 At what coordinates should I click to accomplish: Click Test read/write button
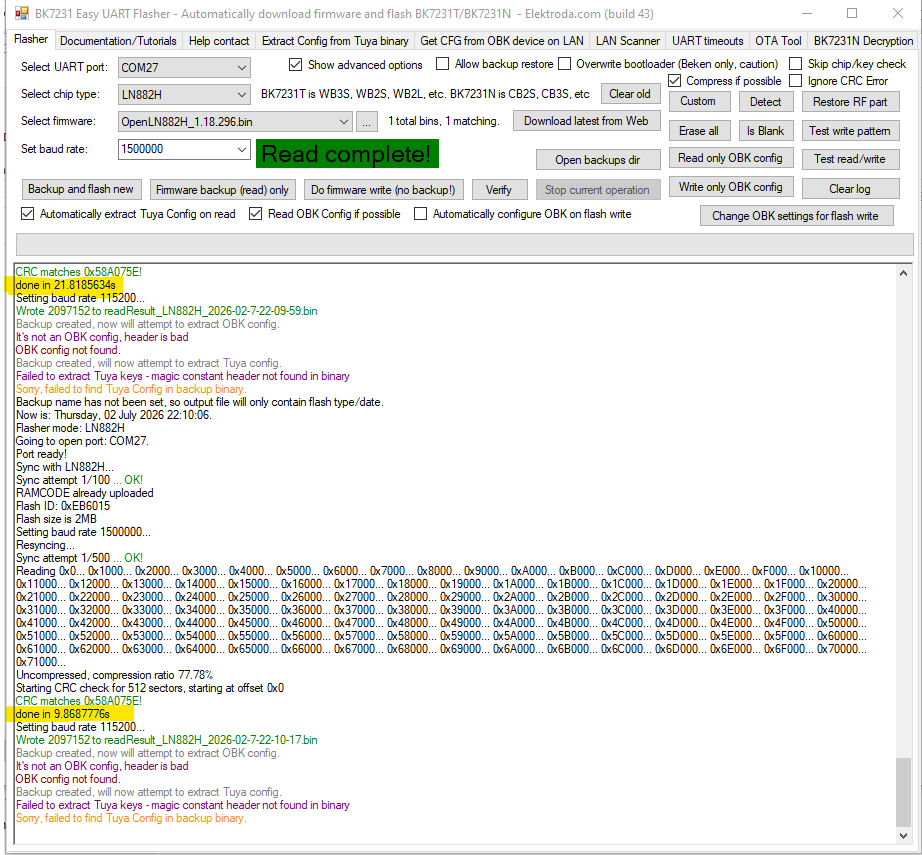click(850, 159)
